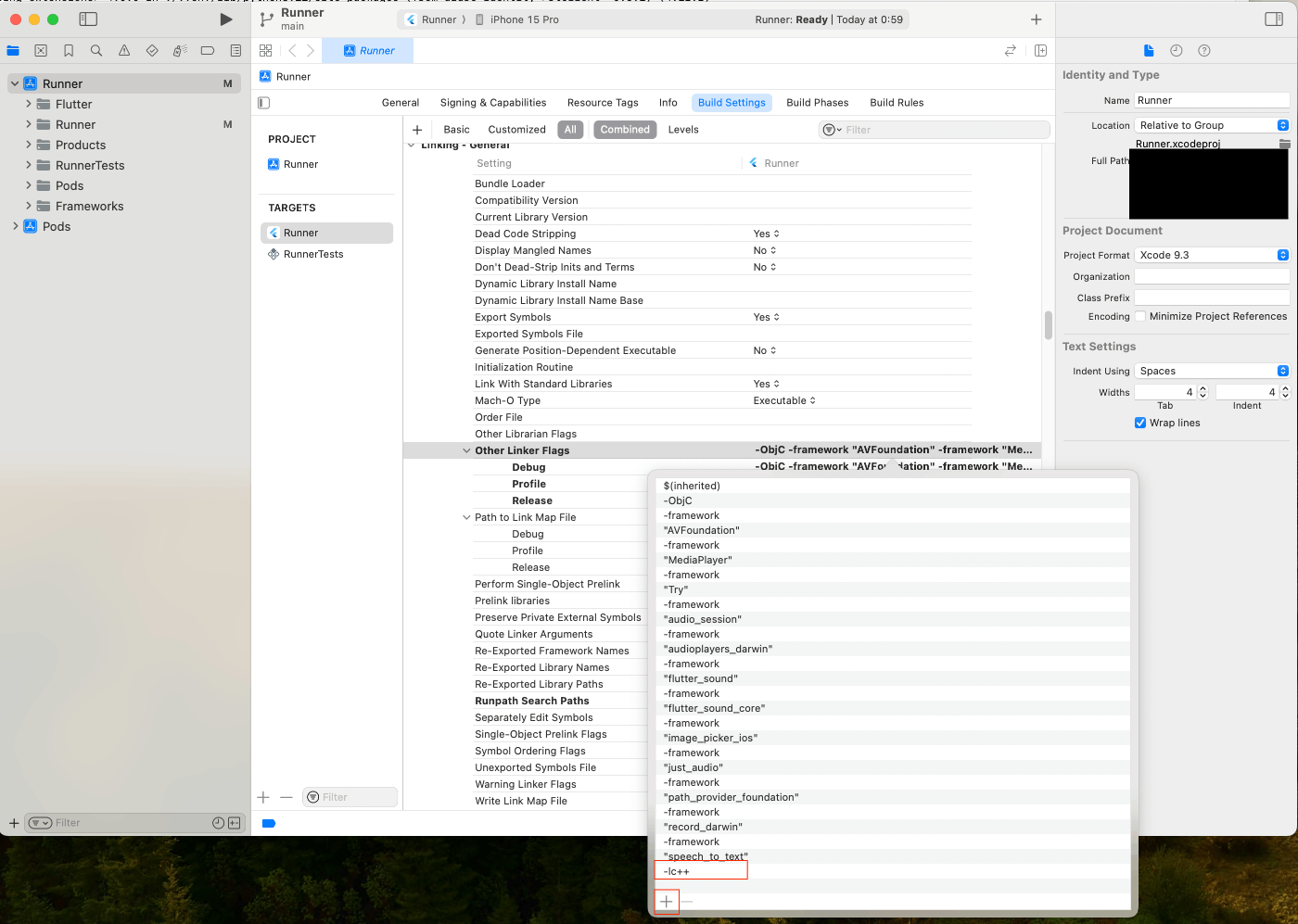Add a new target with plus

tap(263, 797)
